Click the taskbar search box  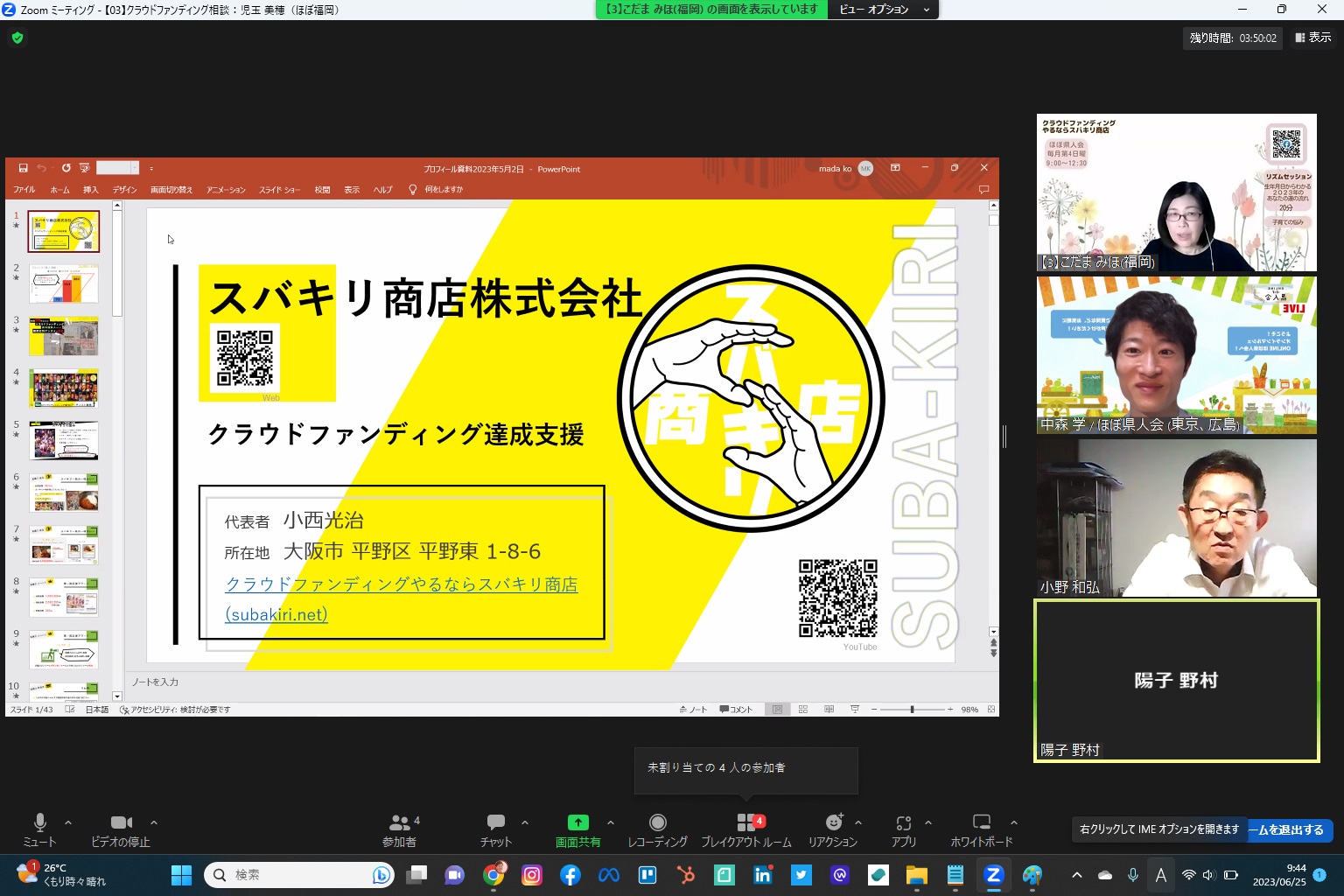(297, 875)
